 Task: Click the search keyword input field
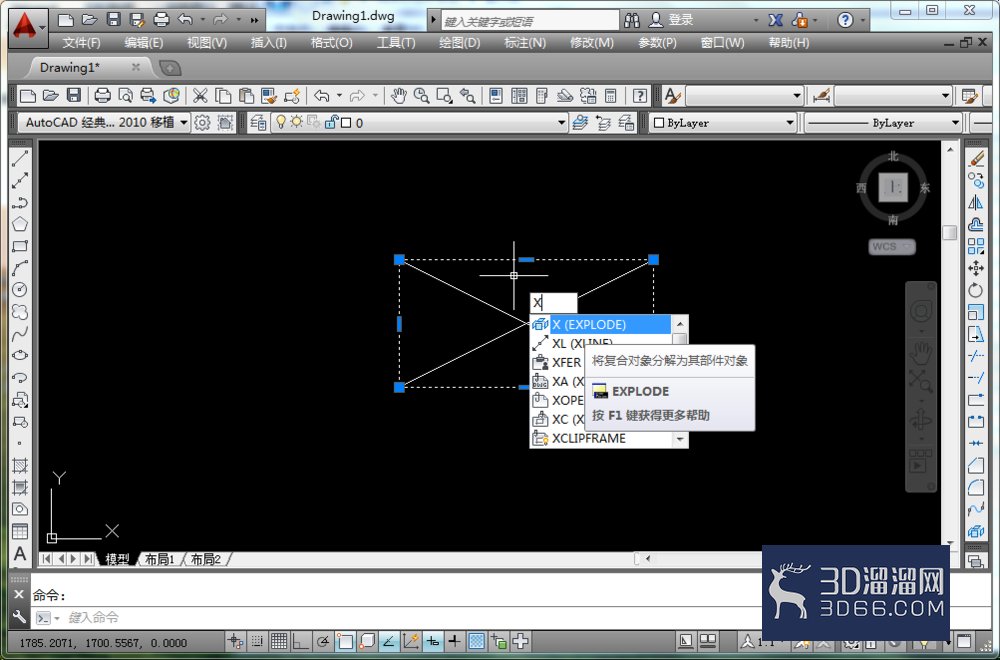pyautogui.click(x=529, y=20)
